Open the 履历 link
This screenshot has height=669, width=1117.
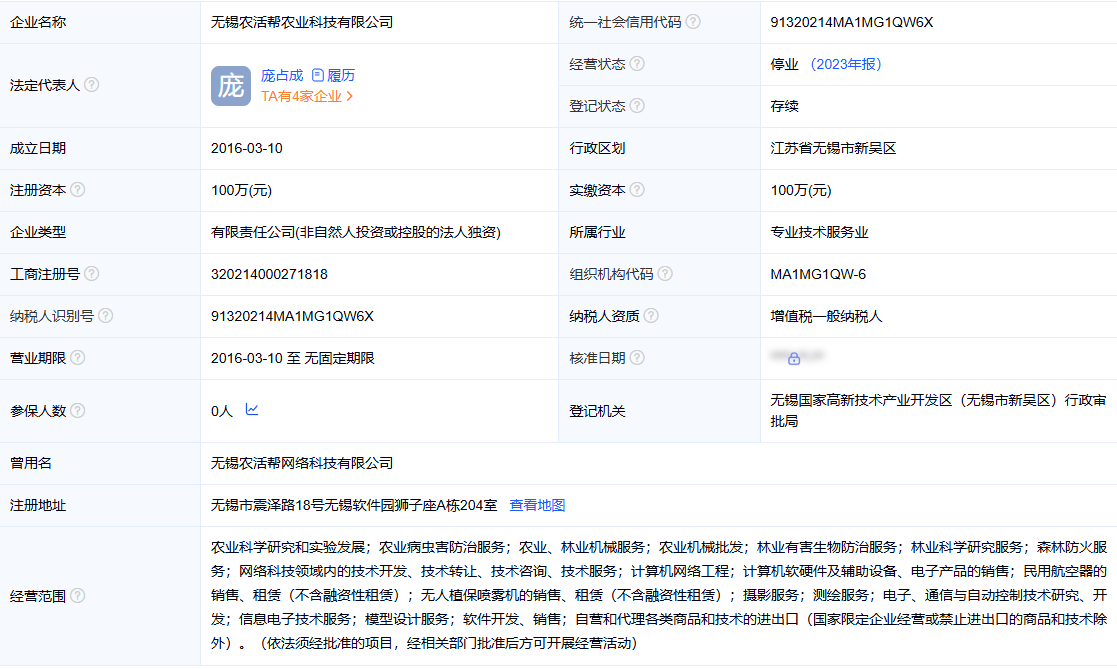tap(341, 76)
